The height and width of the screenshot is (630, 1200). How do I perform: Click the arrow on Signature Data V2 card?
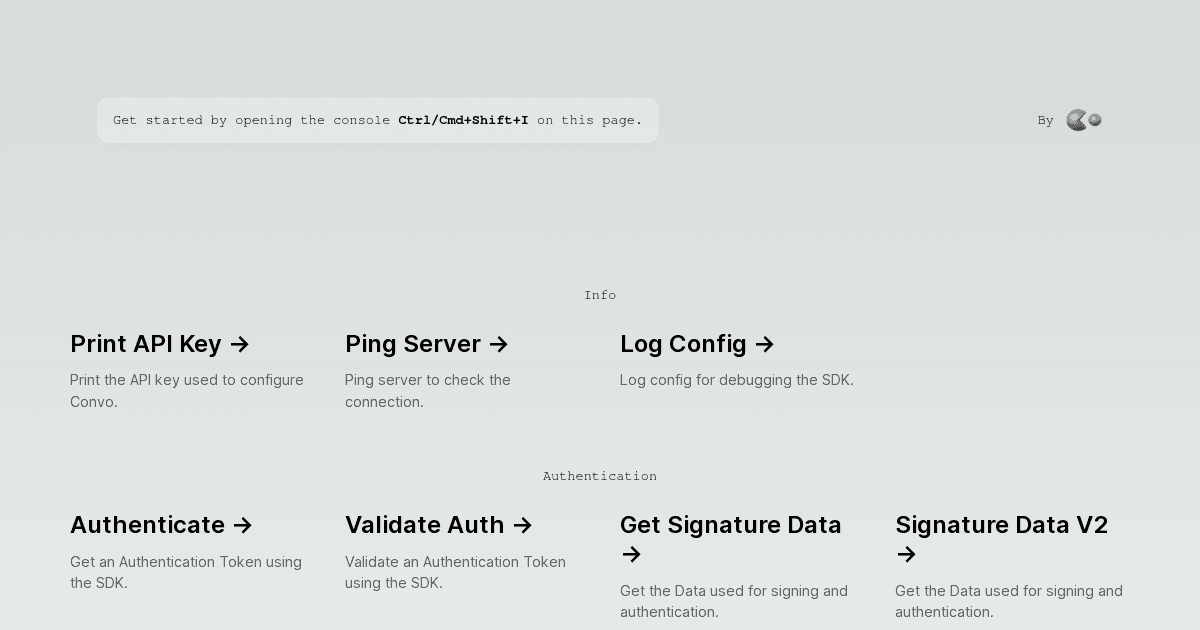click(x=906, y=555)
